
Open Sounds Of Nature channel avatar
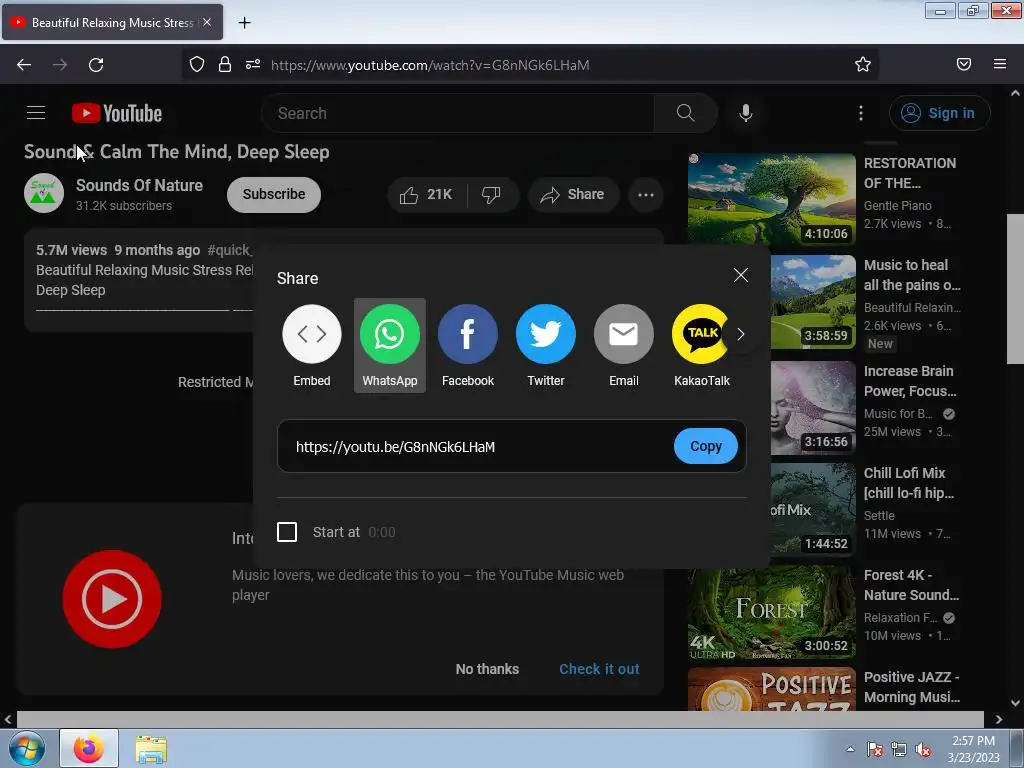coord(44,193)
